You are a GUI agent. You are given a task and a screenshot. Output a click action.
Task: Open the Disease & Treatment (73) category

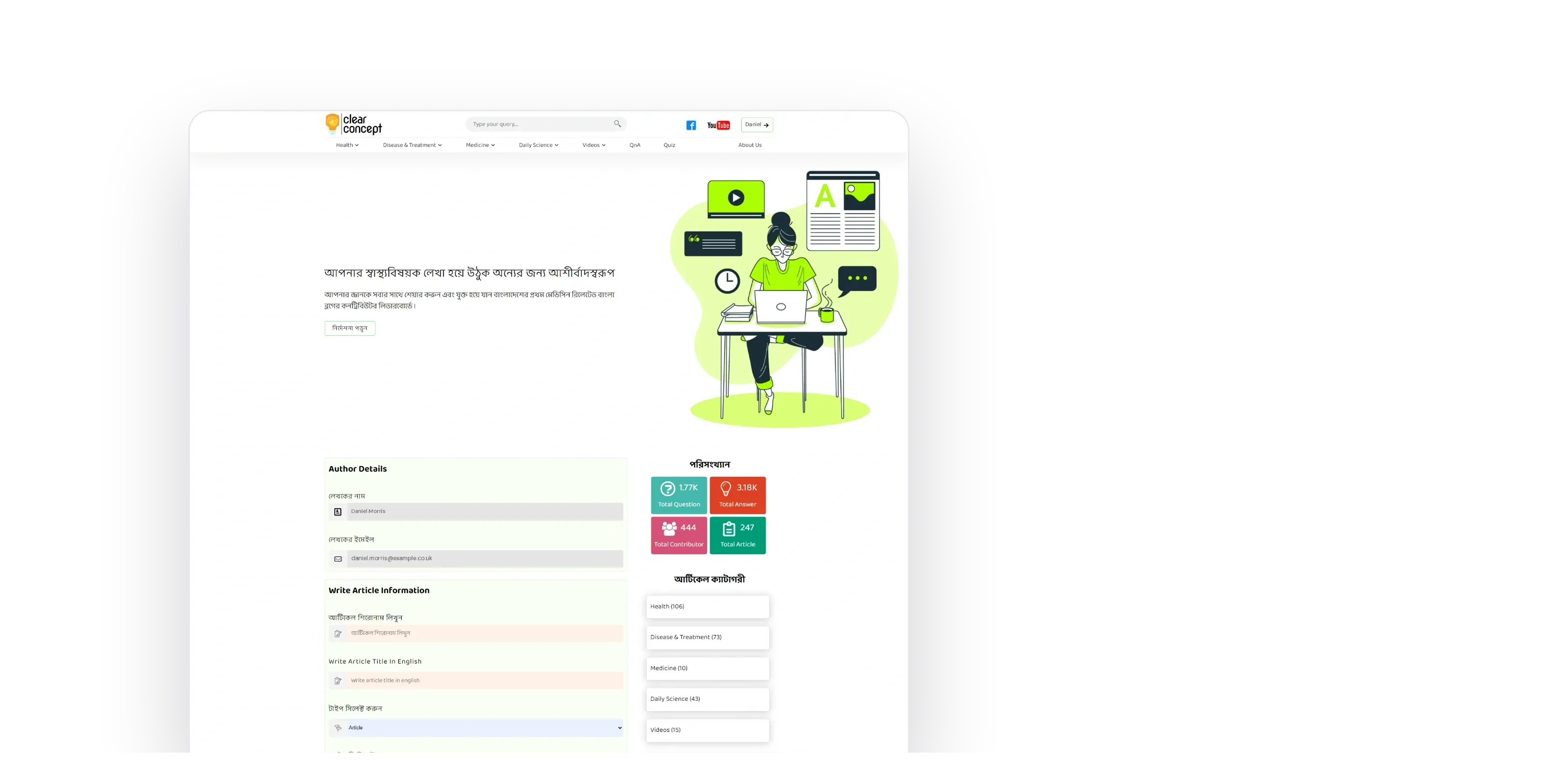click(707, 638)
